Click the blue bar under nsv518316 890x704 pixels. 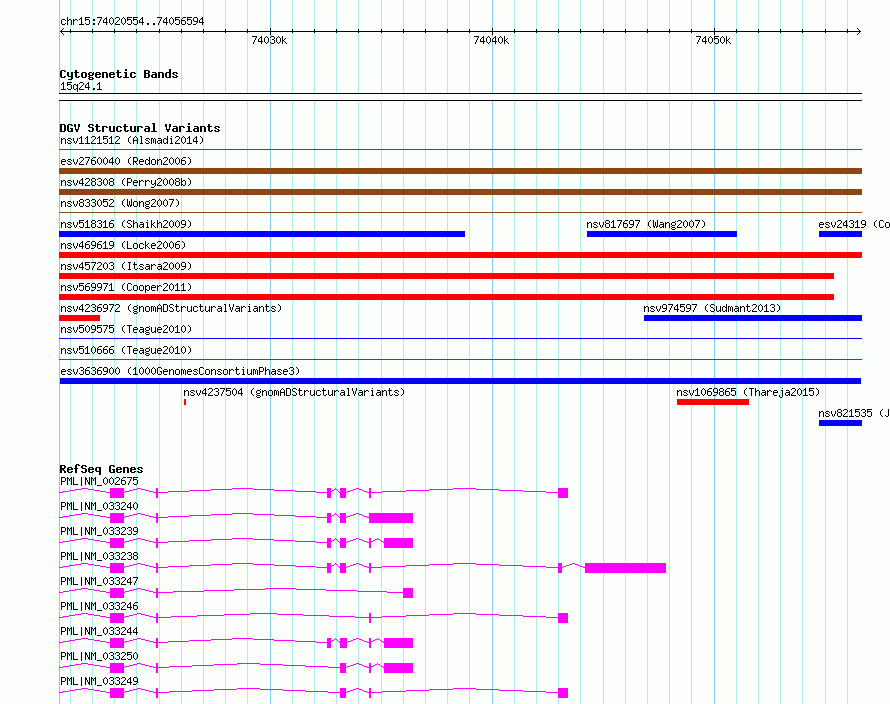point(262,234)
